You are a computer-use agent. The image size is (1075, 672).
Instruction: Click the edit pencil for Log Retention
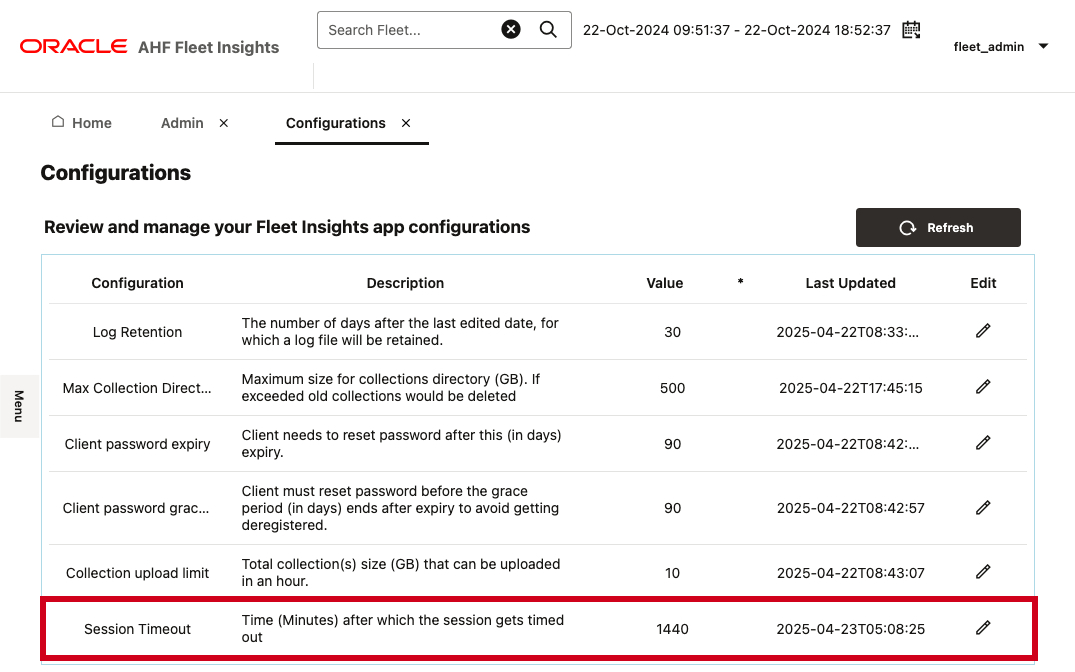[x=983, y=331]
